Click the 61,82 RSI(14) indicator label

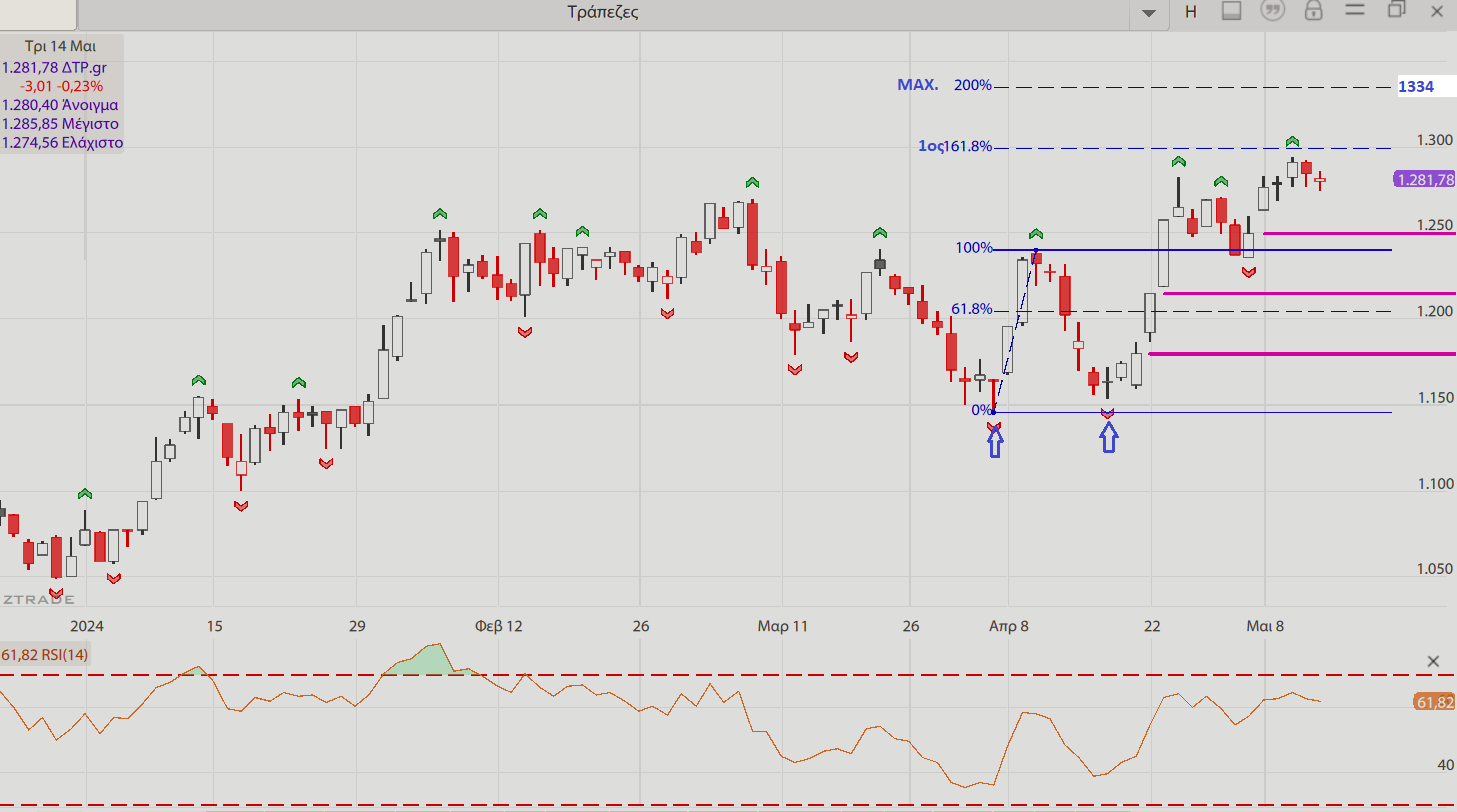[x=44, y=655]
